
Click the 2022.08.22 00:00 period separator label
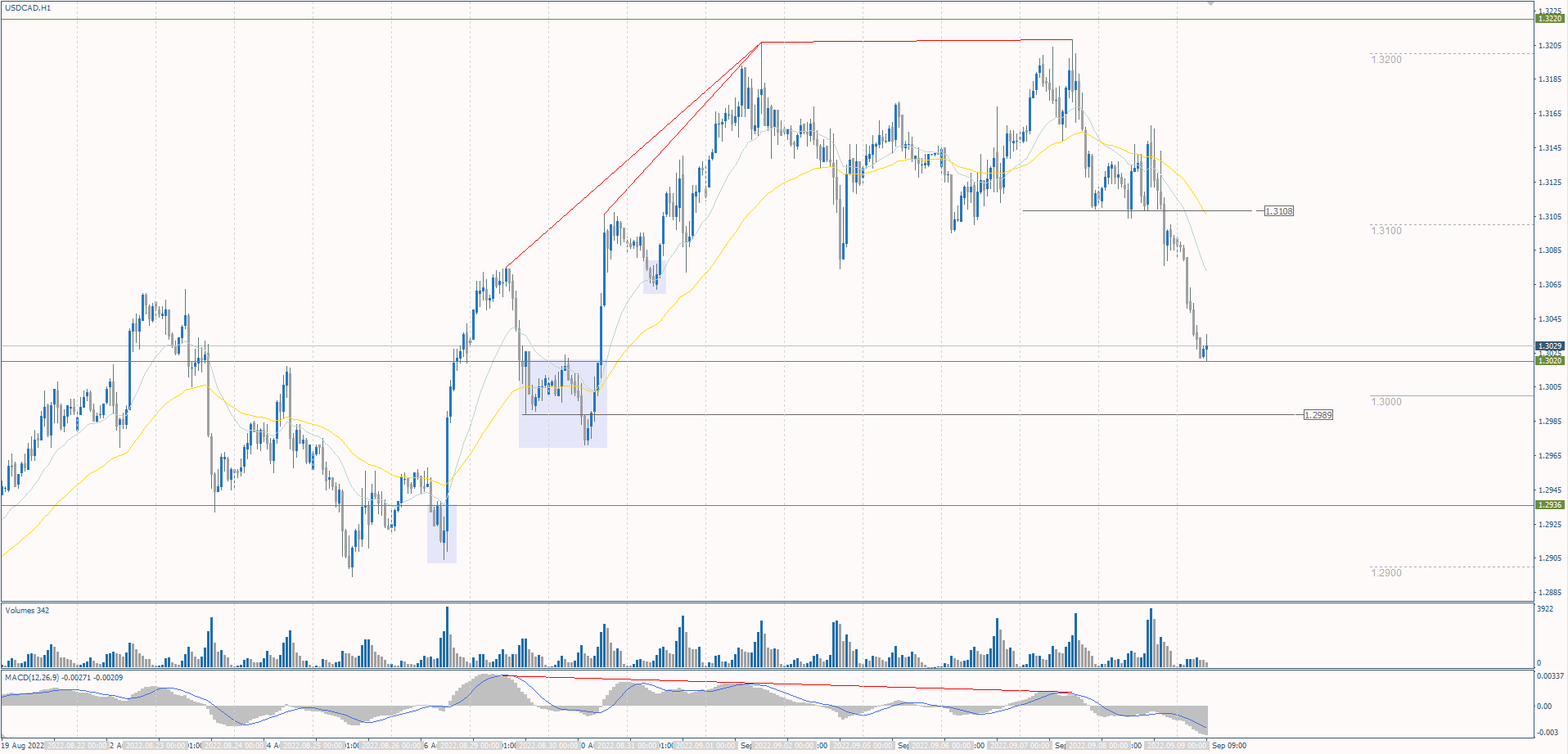[x=78, y=746]
